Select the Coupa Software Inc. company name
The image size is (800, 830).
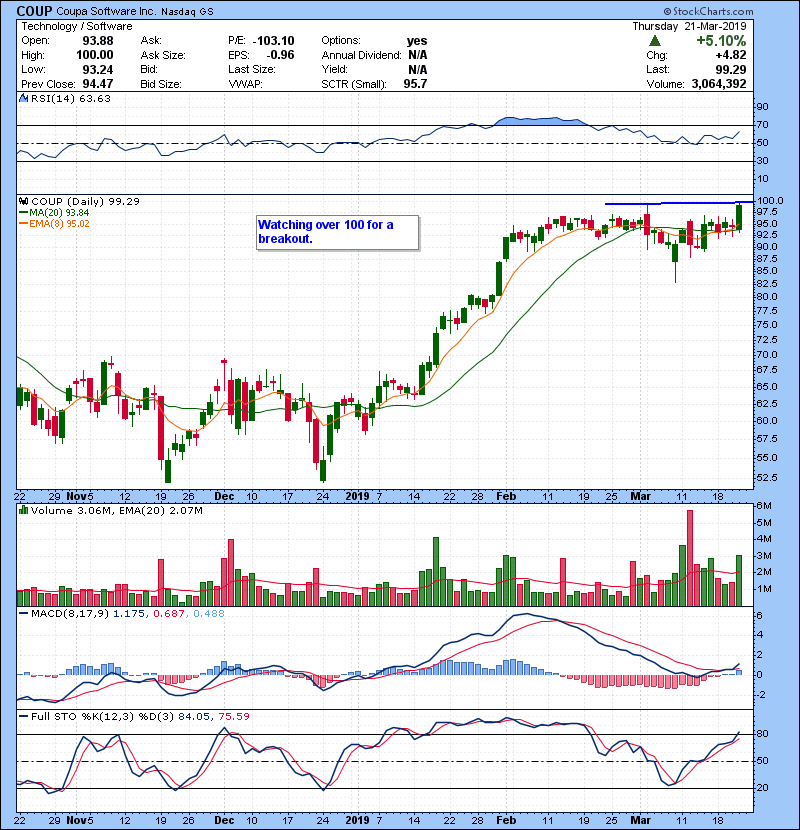[x=106, y=12]
